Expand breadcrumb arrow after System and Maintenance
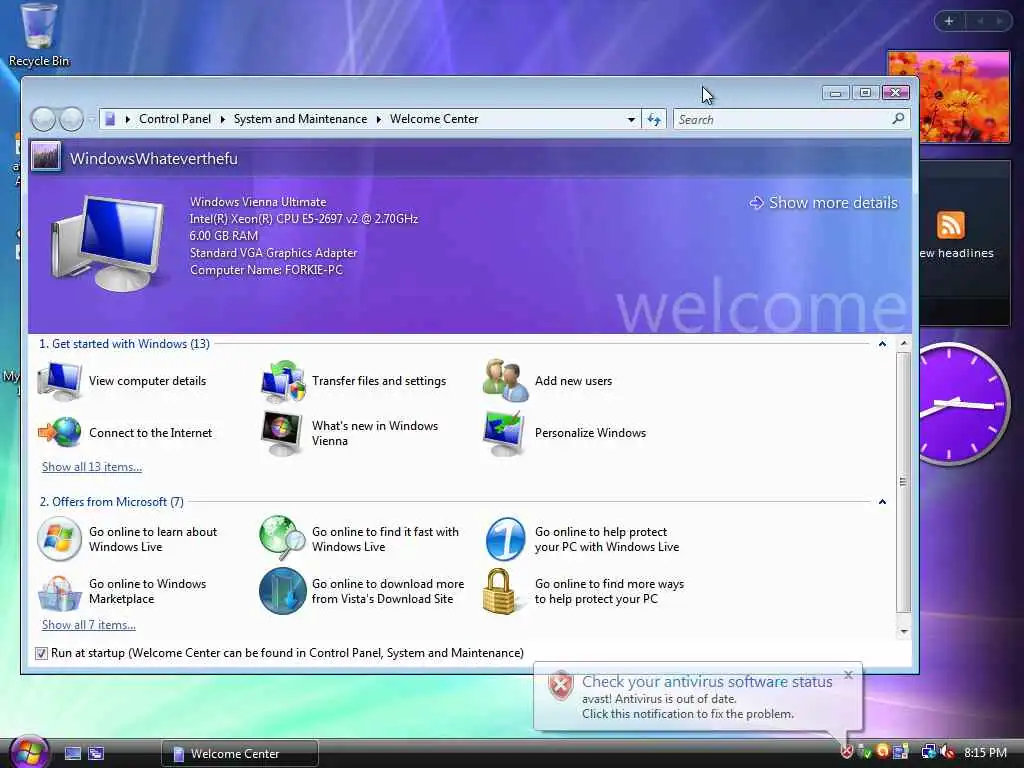 [379, 119]
